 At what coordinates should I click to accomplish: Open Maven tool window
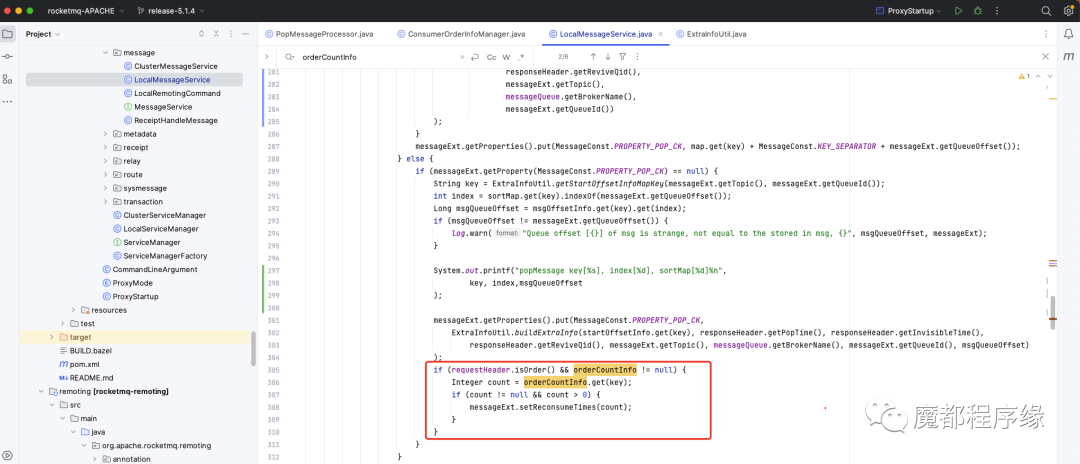click(x=1068, y=56)
